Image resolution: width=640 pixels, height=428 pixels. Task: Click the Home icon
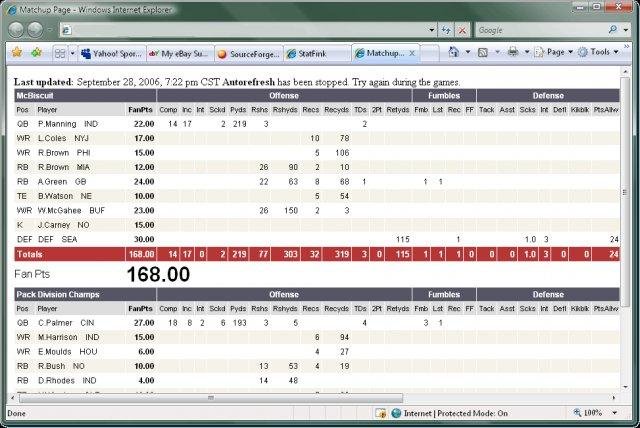pyautogui.click(x=453, y=52)
